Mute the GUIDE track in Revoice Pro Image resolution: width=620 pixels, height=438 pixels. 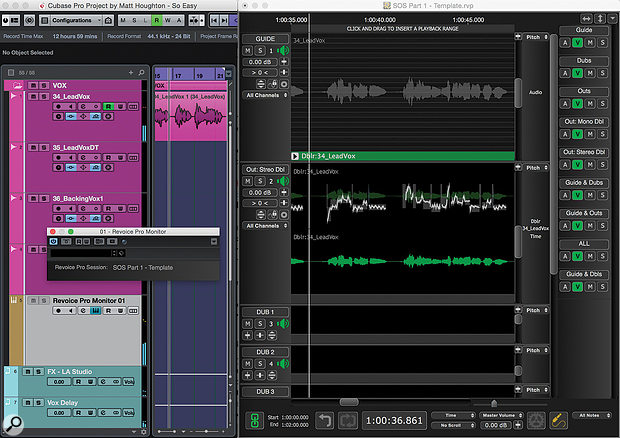point(248,51)
